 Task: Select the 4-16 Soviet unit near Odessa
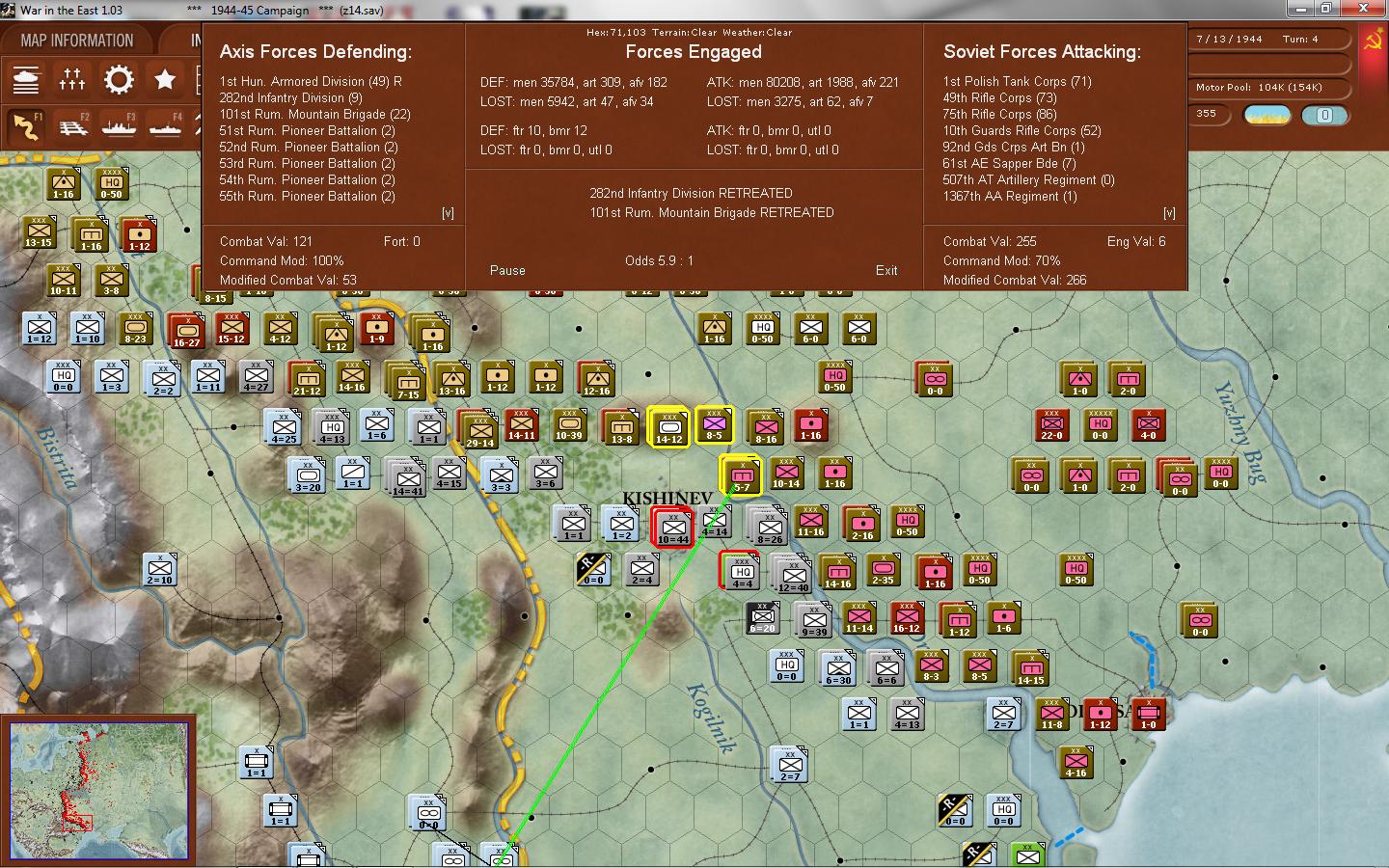[x=1076, y=762]
